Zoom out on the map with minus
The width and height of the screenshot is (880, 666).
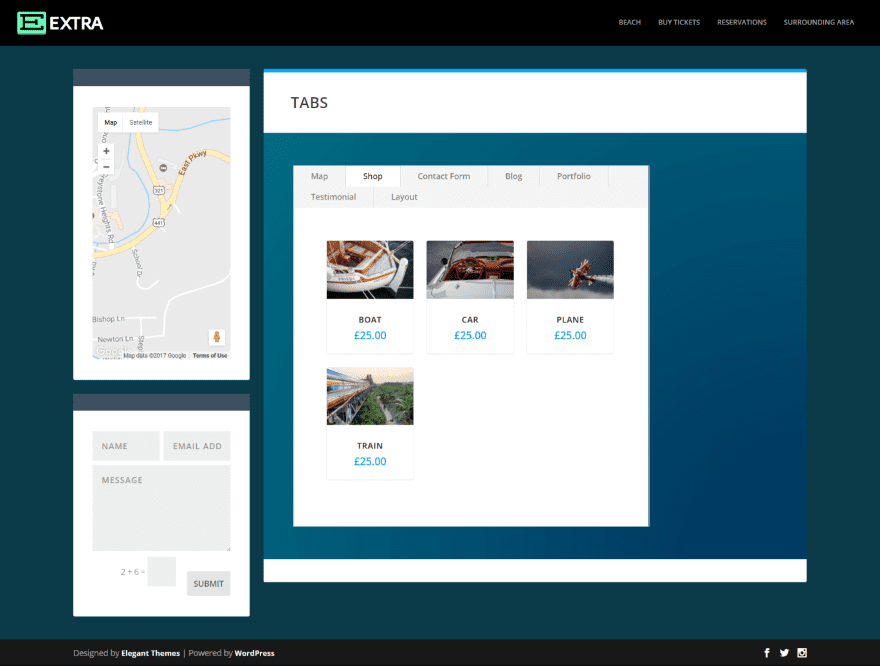tap(106, 167)
